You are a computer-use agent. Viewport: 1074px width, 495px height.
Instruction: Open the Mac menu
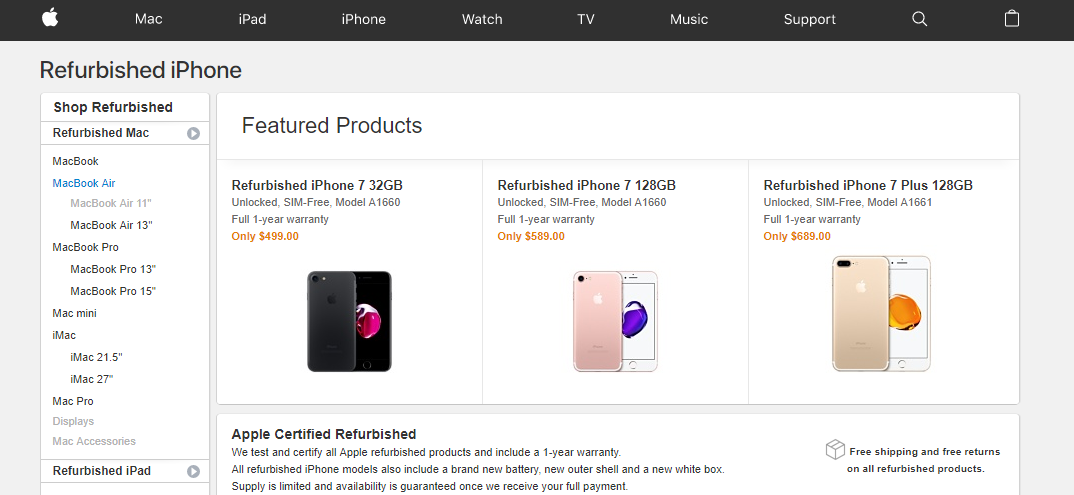point(149,19)
